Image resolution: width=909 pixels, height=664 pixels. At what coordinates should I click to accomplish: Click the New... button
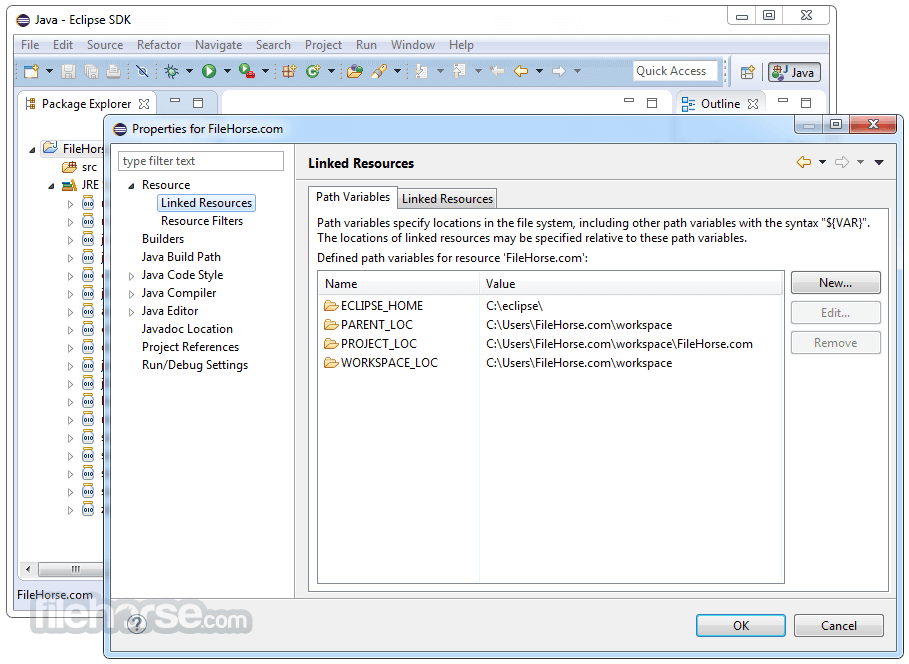click(835, 283)
